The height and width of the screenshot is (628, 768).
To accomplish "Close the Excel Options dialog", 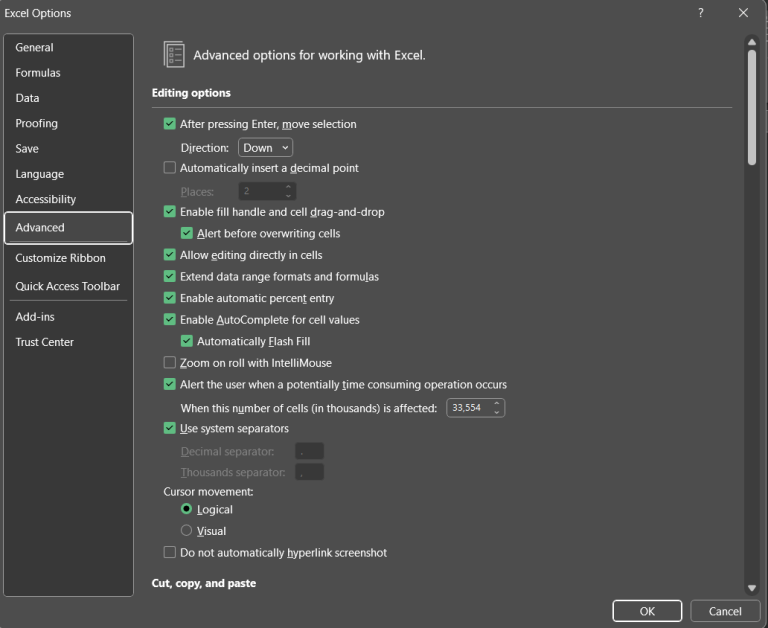I will click(743, 13).
